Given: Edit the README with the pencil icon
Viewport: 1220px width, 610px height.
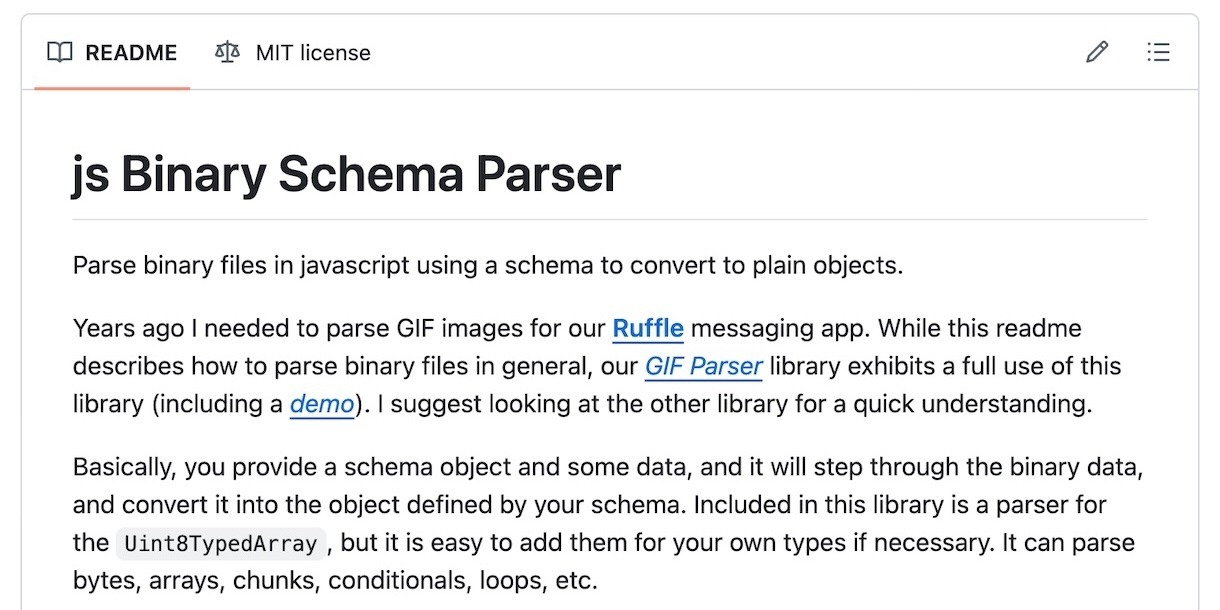Looking at the screenshot, I should pos(1097,52).
